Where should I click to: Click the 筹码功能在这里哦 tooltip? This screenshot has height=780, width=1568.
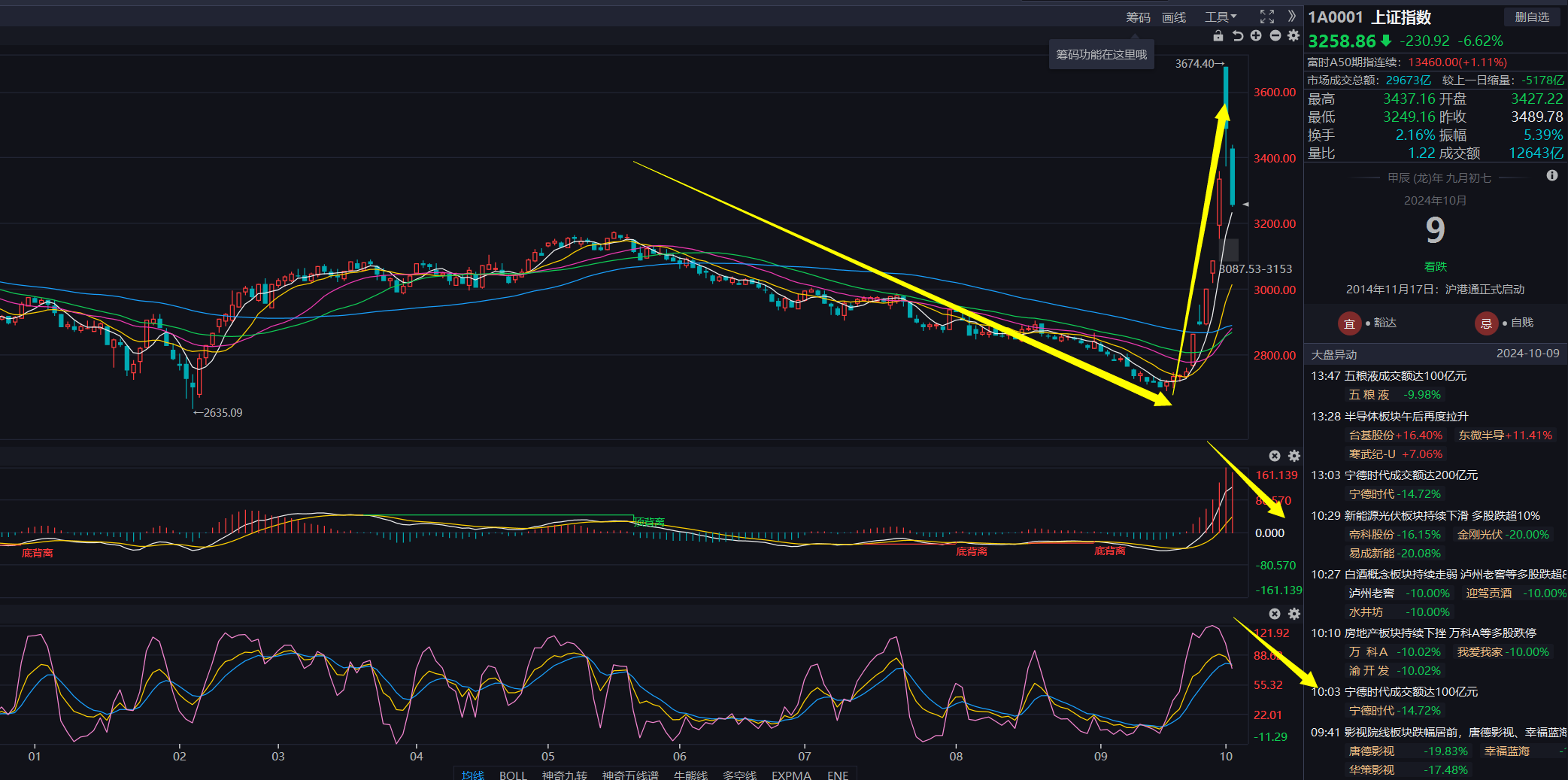click(1101, 55)
